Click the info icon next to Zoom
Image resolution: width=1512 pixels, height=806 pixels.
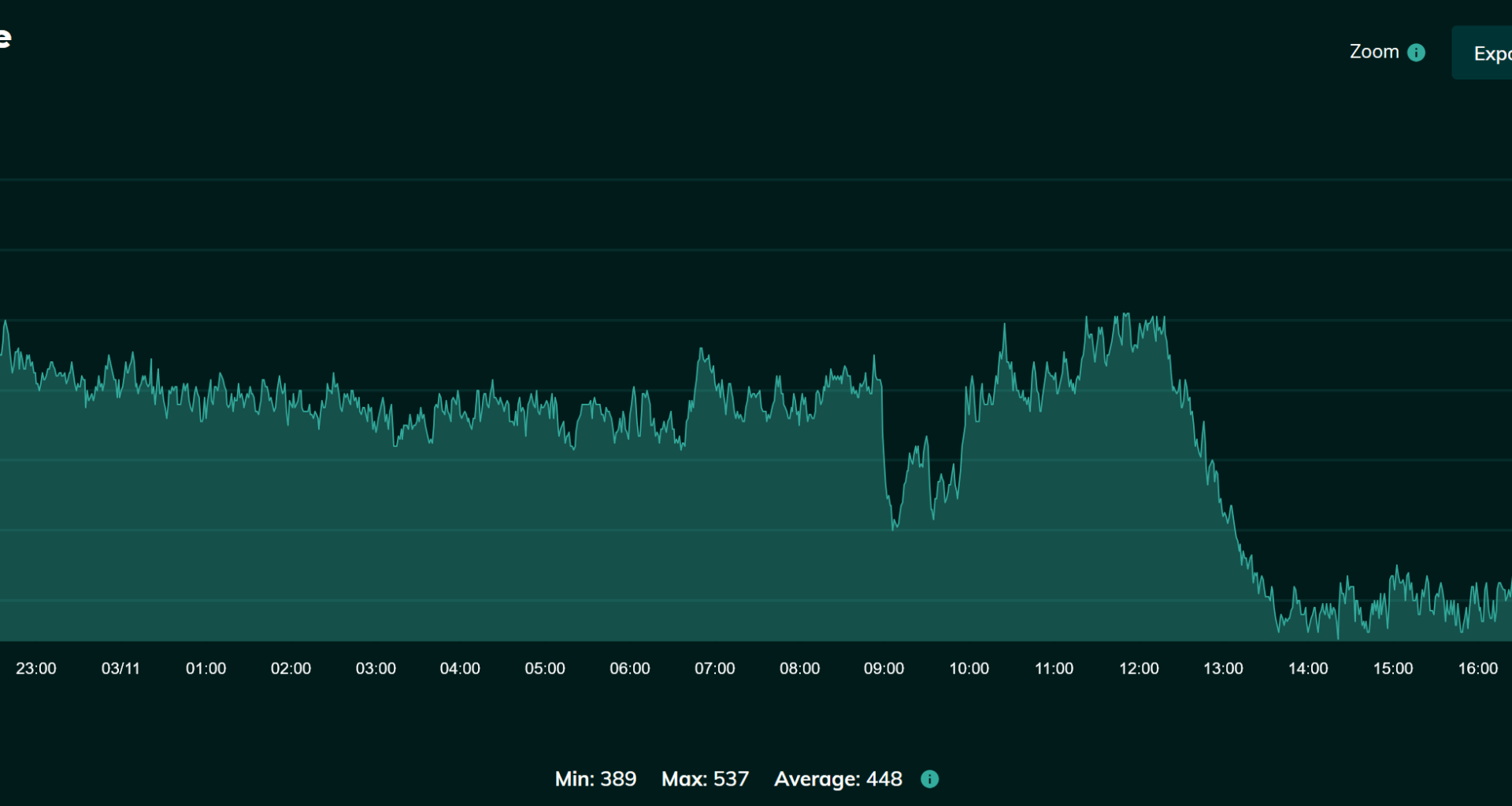(x=1416, y=53)
